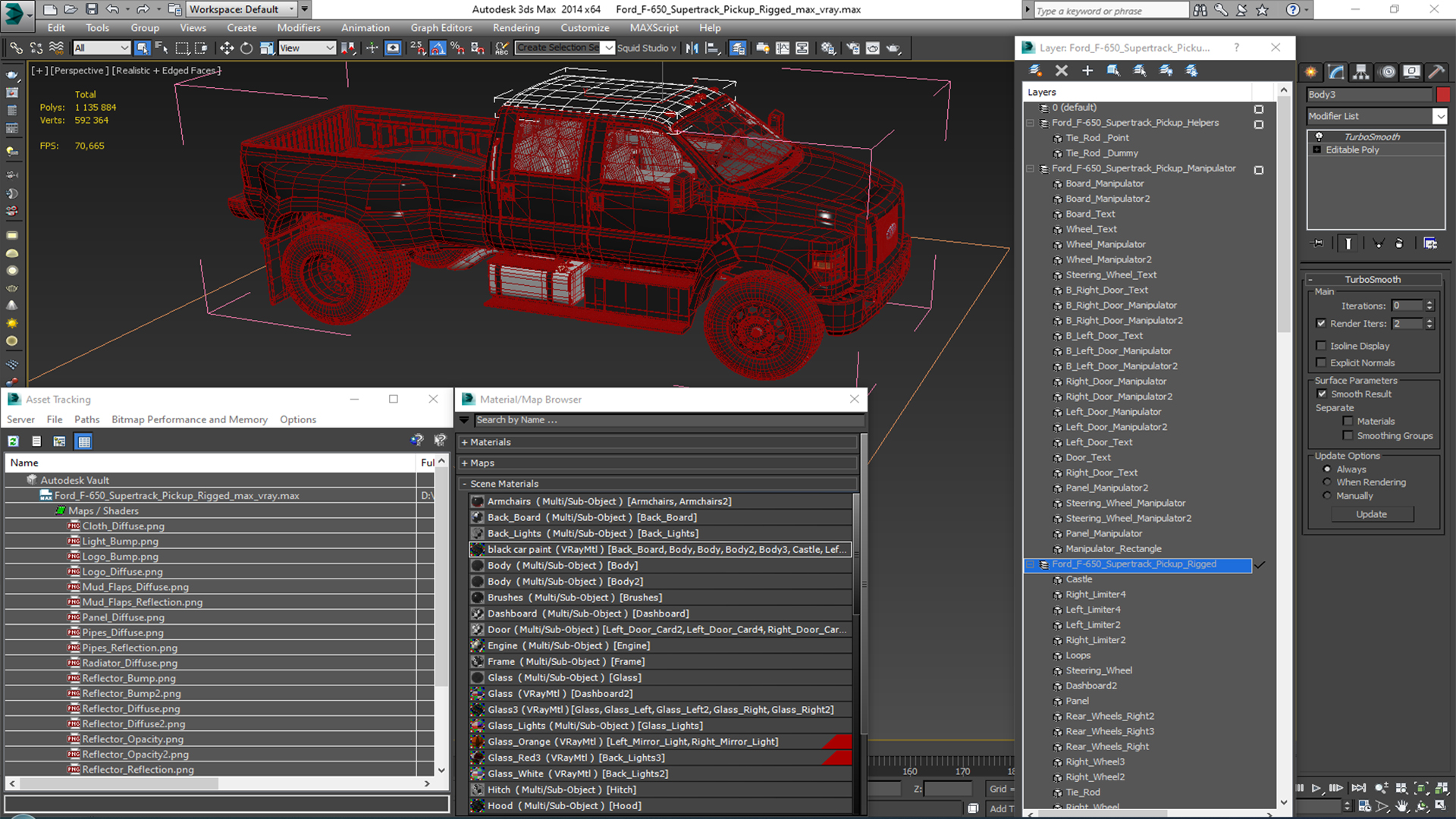This screenshot has width=1456, height=819.
Task: Click the Realistic + Edged Faces label
Action: [166, 71]
